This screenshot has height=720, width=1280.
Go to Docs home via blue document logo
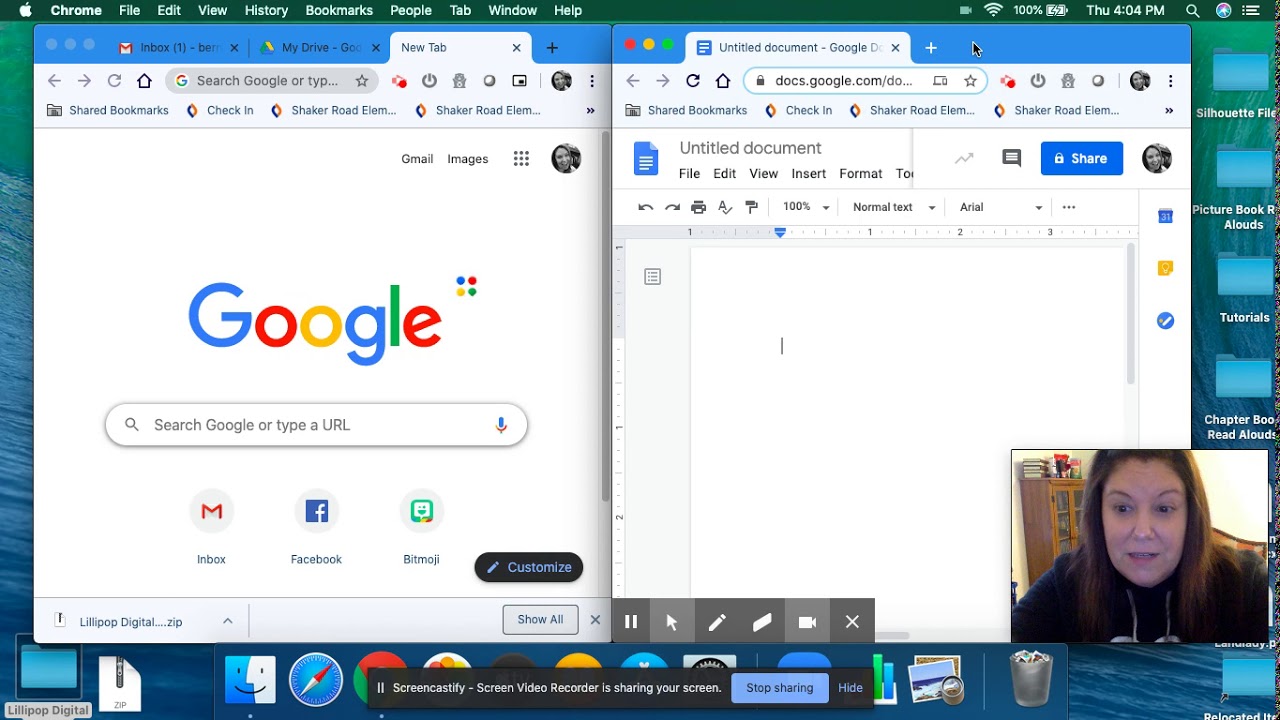(646, 158)
